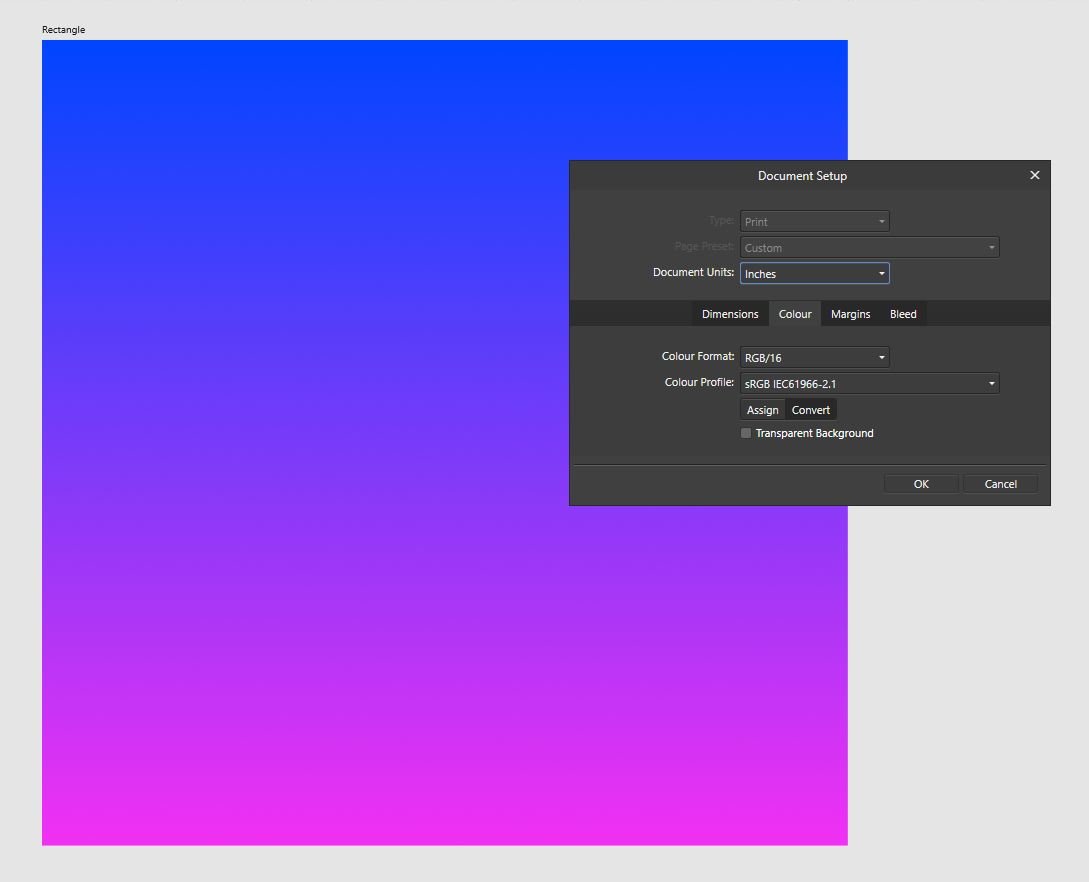Open the Bleed tab
This screenshot has height=882, width=1089.
[903, 314]
